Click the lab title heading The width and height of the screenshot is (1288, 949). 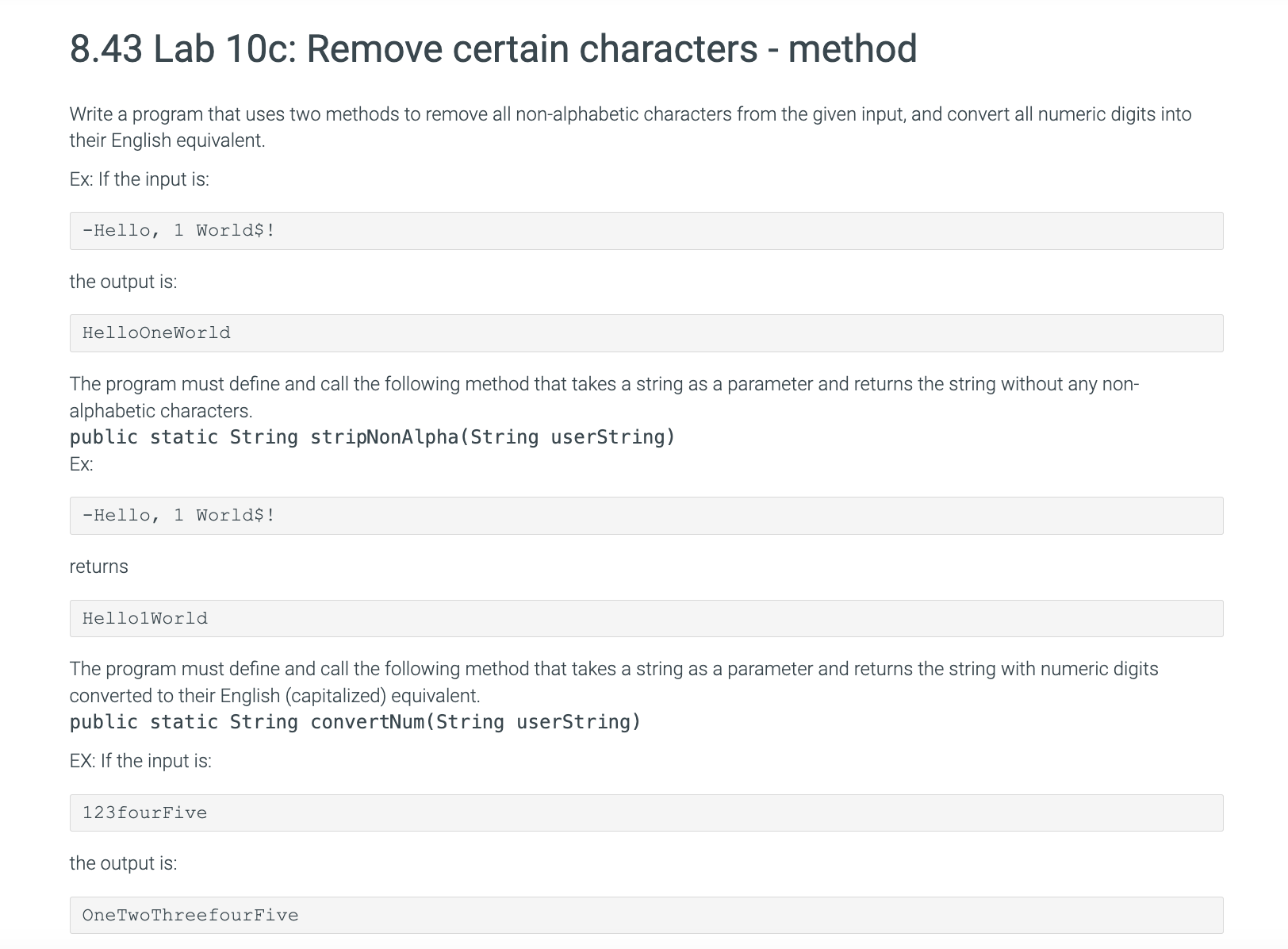point(493,48)
